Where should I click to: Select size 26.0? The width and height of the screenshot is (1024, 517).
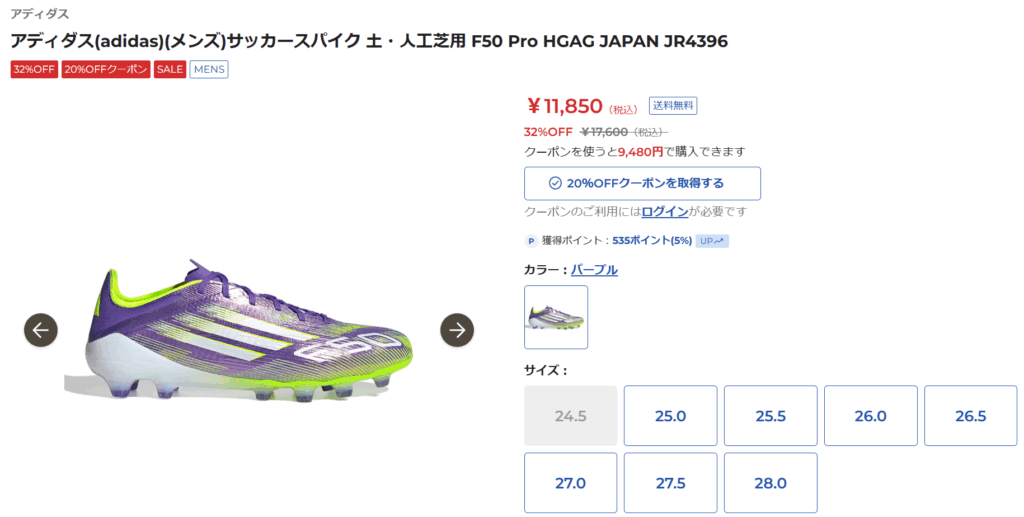[870, 416]
